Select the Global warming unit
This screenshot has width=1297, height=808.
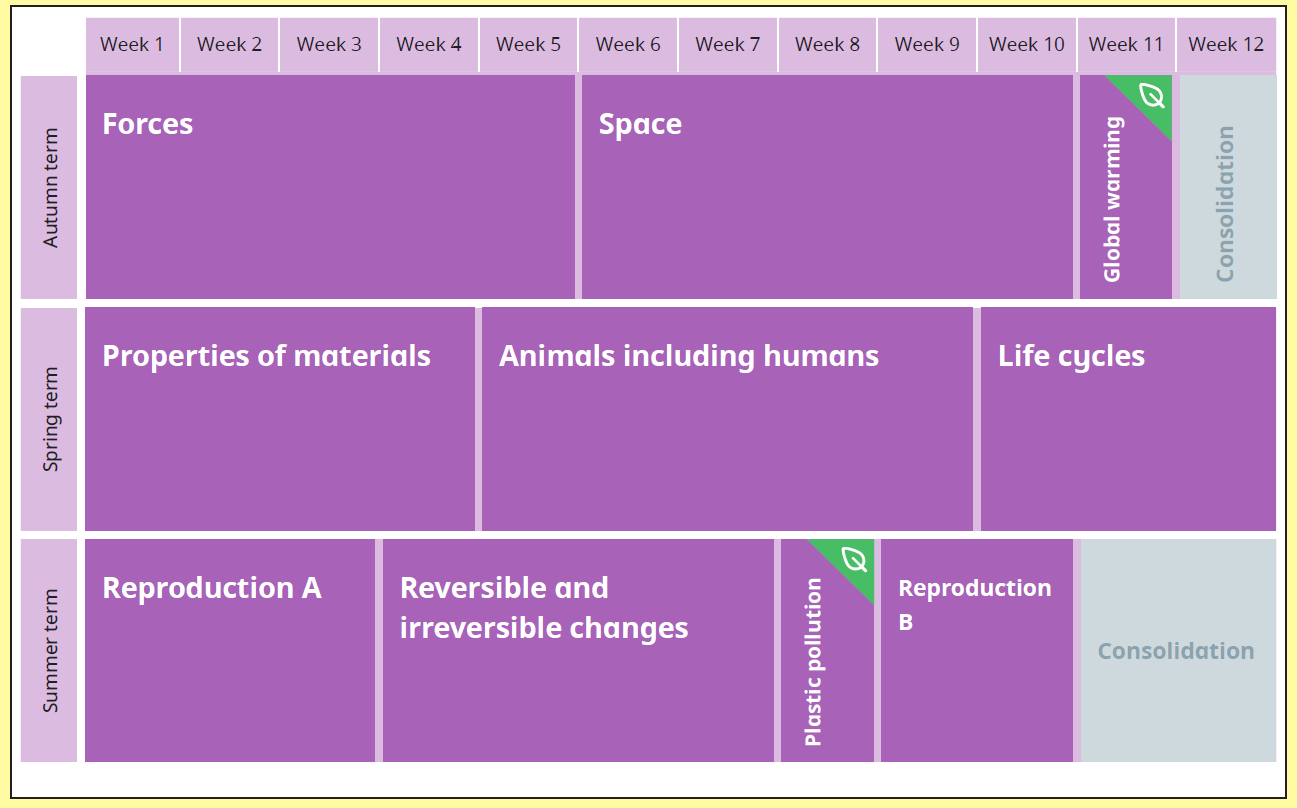click(1125, 187)
